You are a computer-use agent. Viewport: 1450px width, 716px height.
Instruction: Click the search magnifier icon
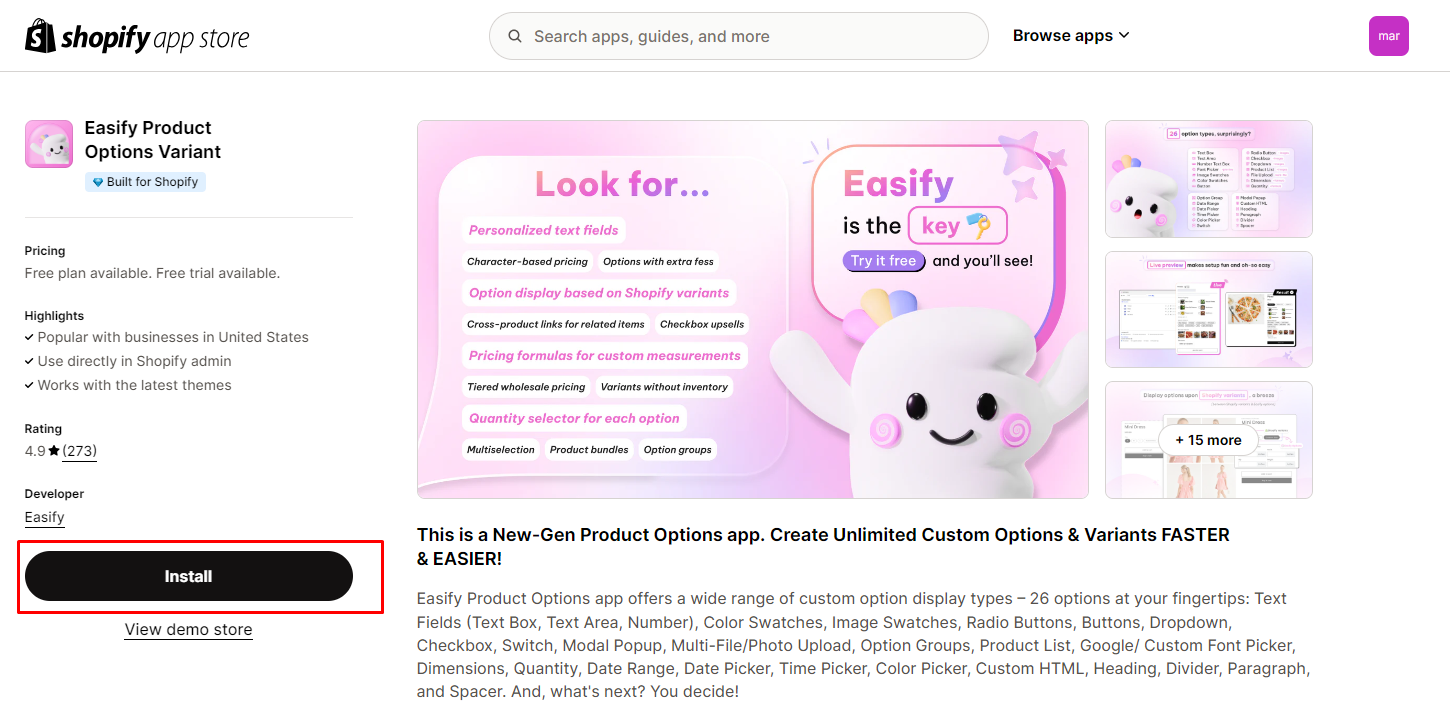[514, 36]
